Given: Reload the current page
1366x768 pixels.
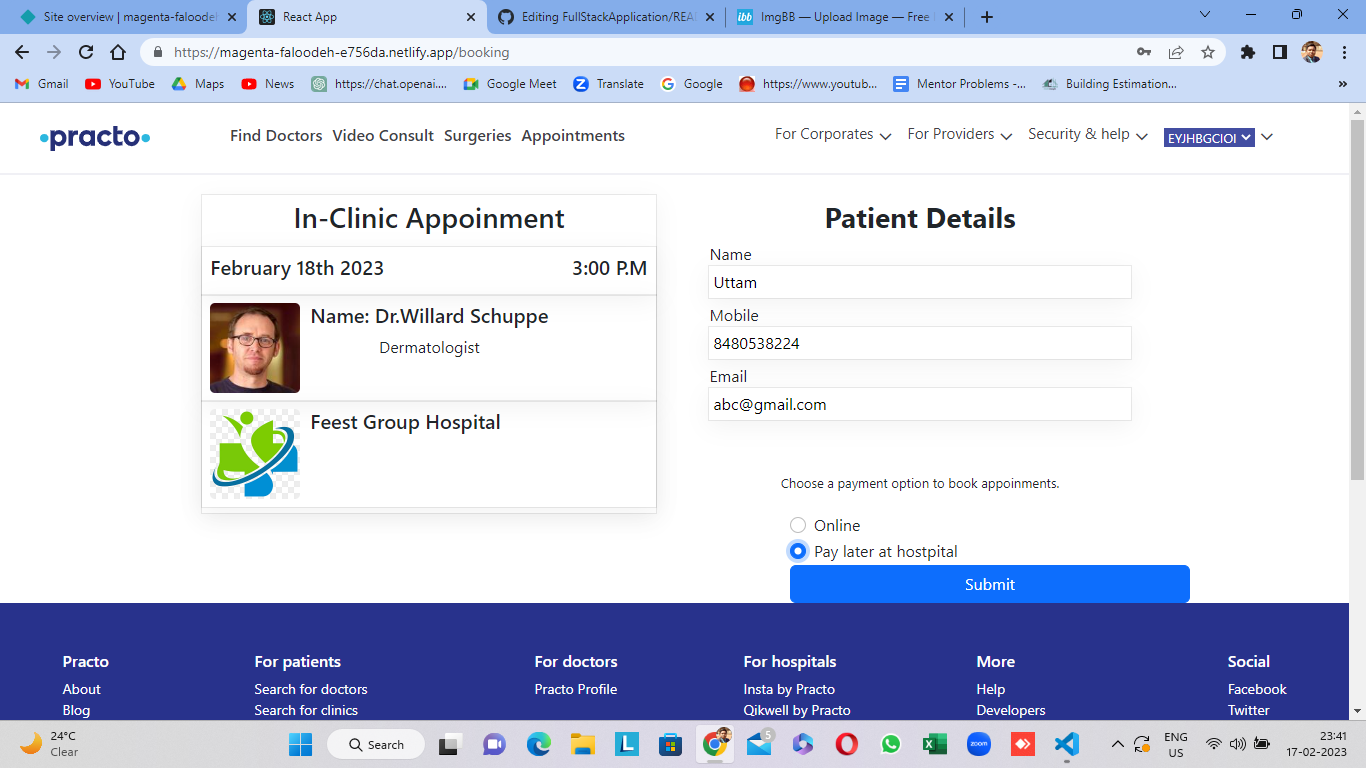Looking at the screenshot, I should tap(86, 52).
